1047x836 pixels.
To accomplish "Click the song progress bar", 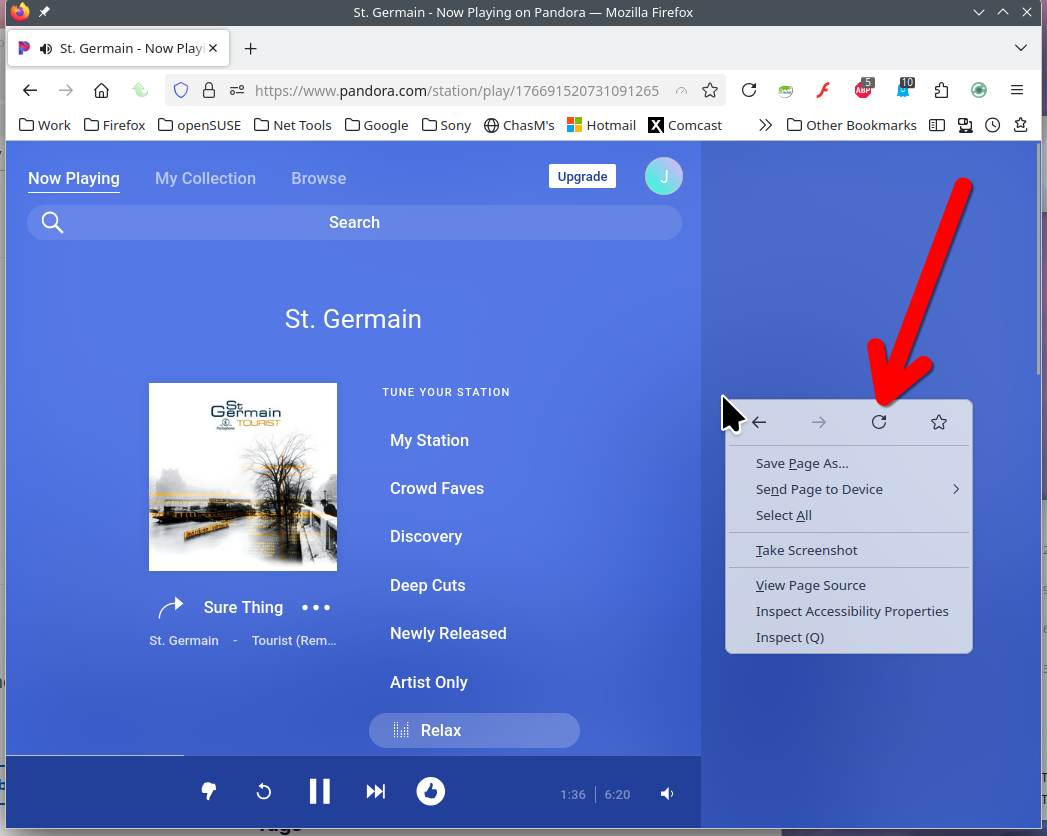I will 353,756.
